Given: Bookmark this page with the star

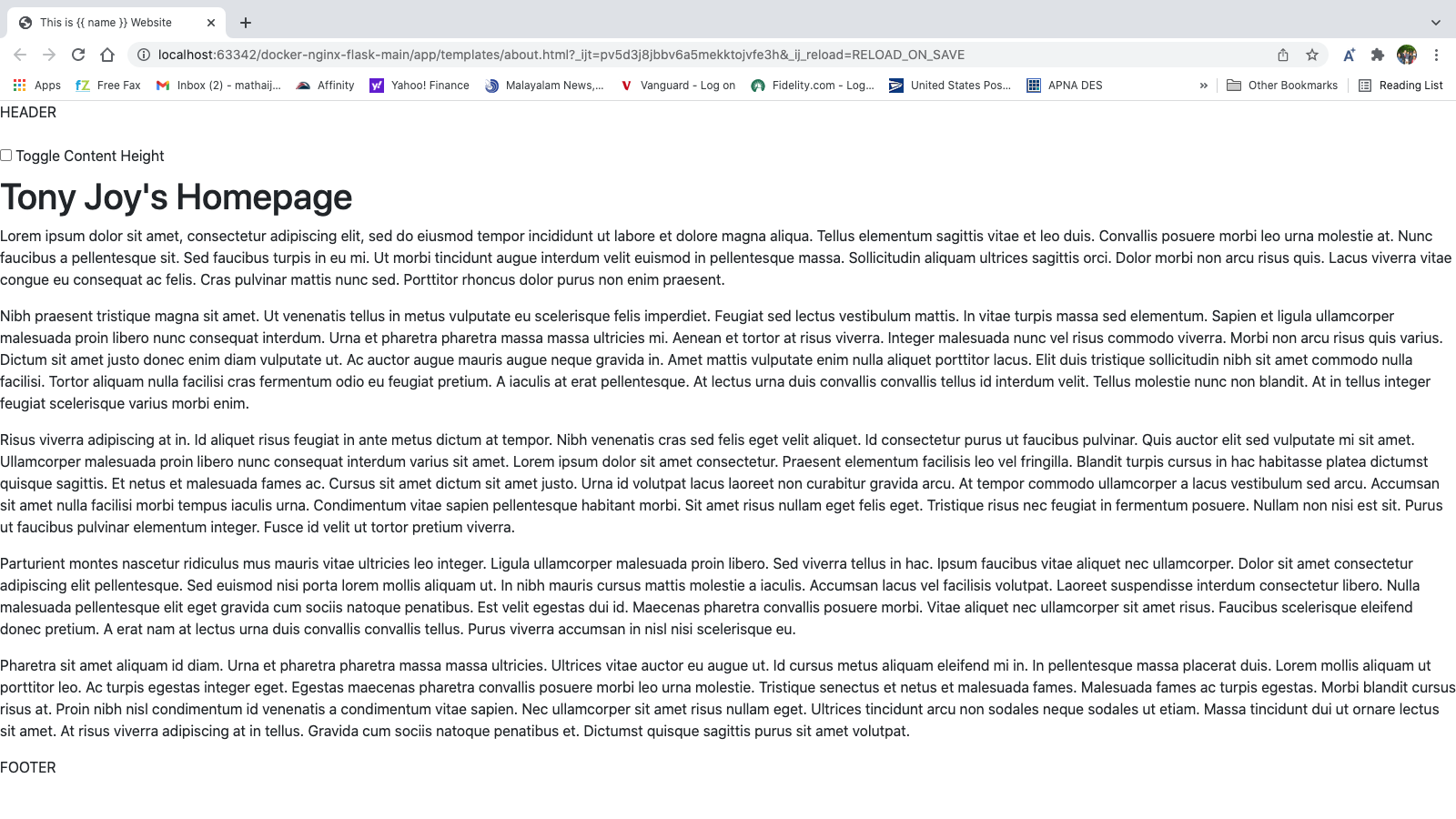Looking at the screenshot, I should [1312, 55].
